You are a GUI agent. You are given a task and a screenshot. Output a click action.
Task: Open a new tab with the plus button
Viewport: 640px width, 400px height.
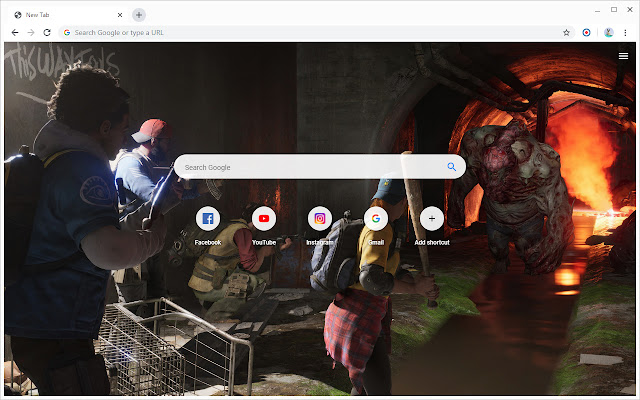coord(139,15)
